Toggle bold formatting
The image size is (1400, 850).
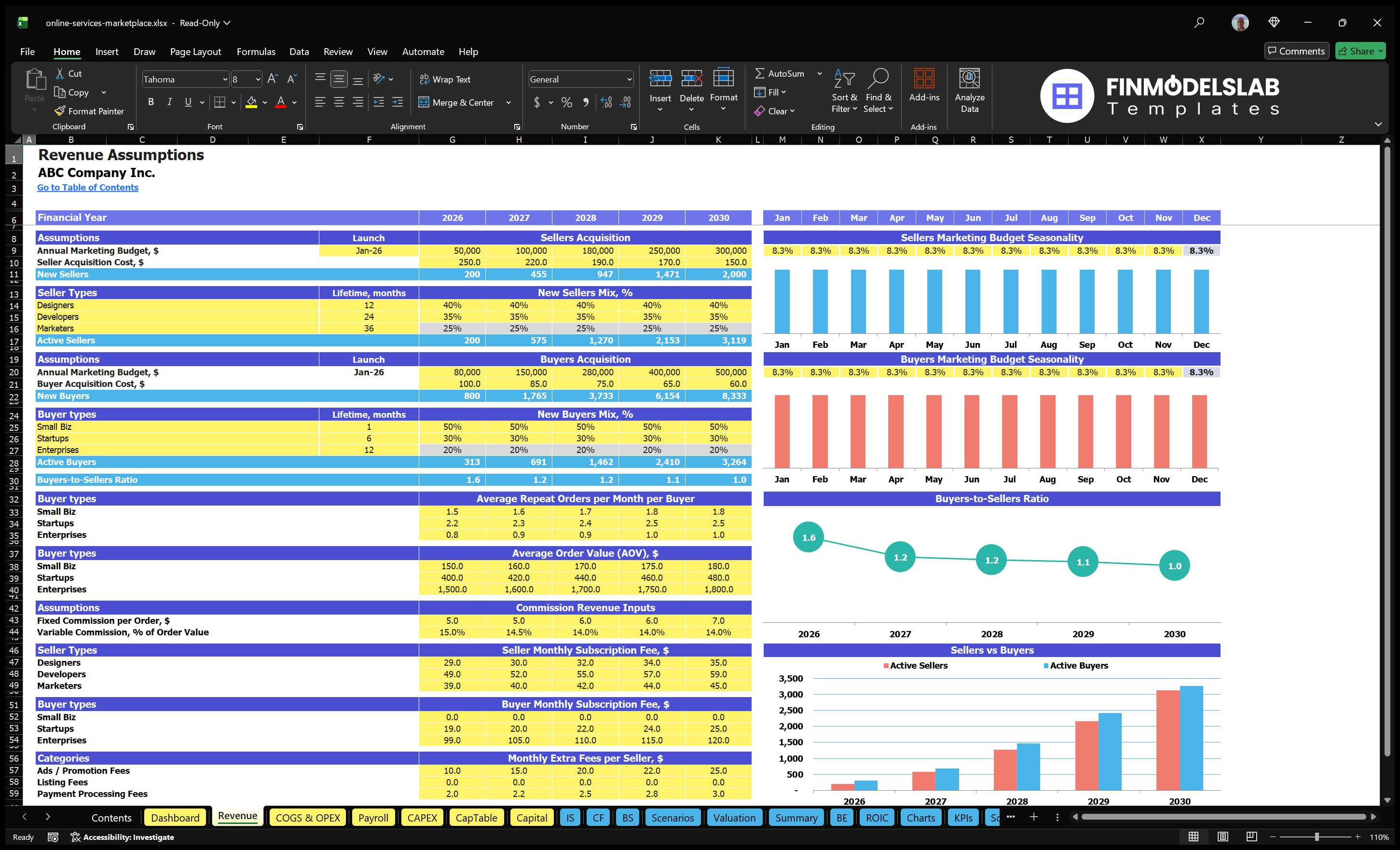pos(151,102)
